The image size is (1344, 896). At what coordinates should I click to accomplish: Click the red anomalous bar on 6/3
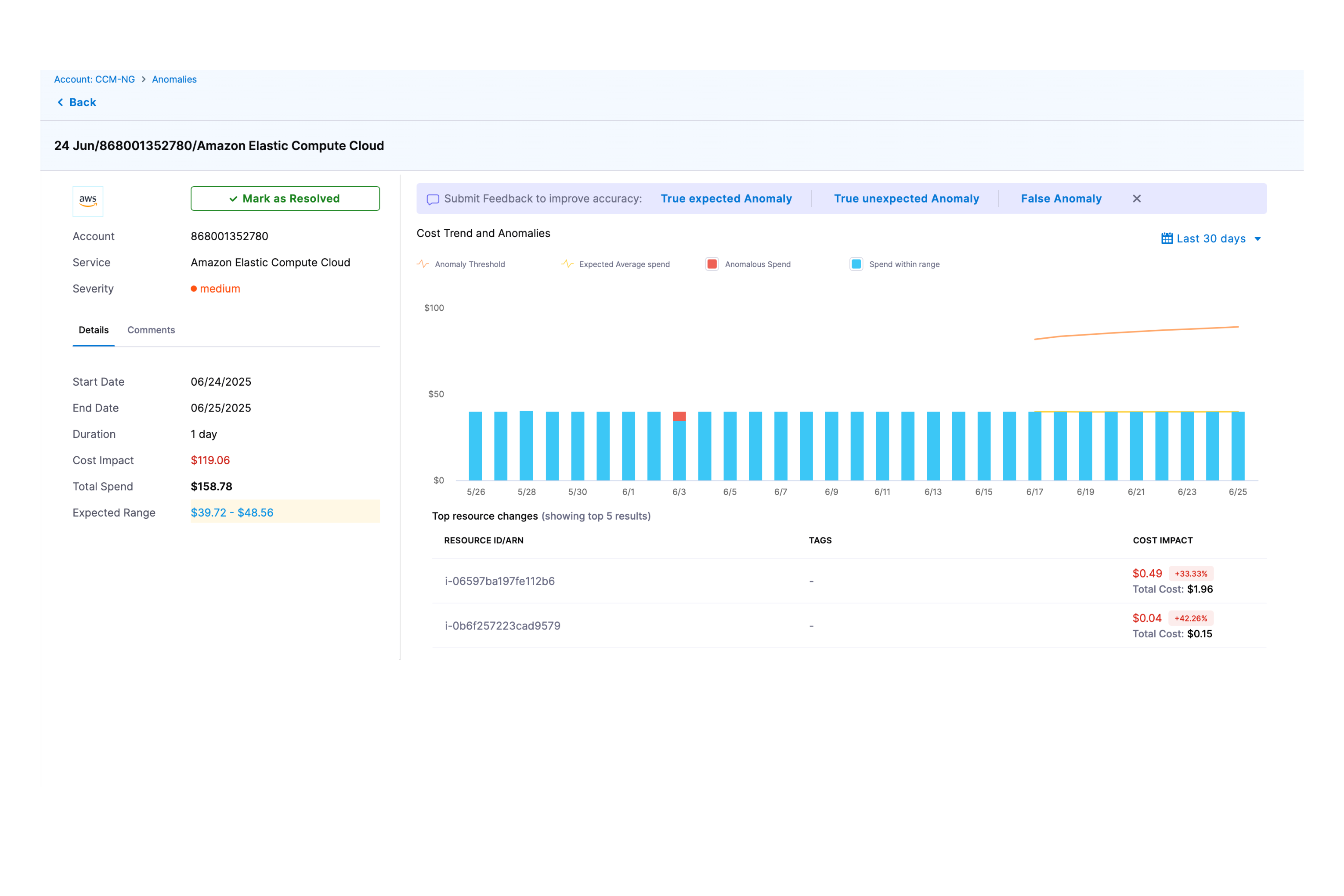tap(679, 416)
